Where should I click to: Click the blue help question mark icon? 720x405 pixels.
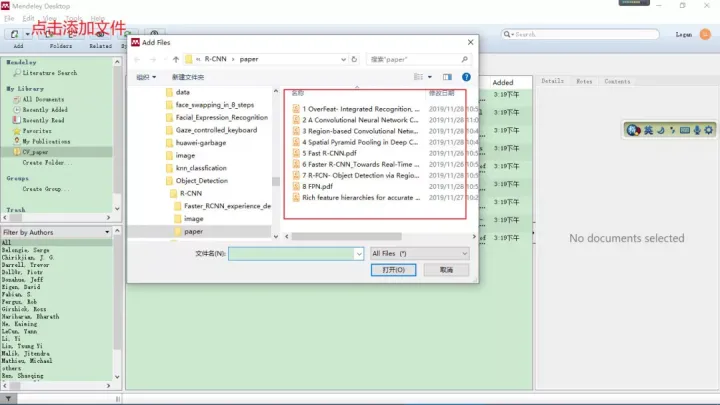[466, 77]
